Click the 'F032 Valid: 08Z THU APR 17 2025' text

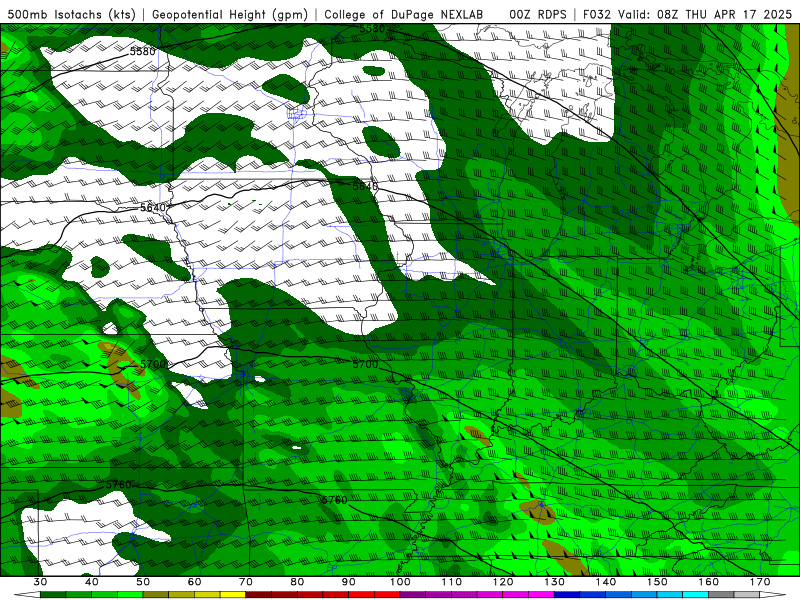pyautogui.click(x=687, y=14)
